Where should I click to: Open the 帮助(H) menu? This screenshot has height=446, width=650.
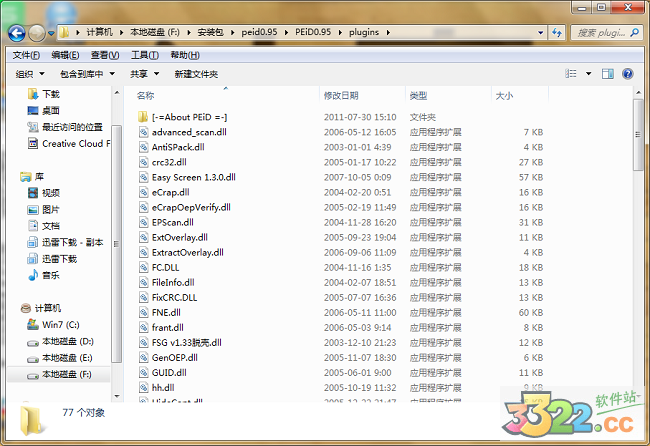[185, 55]
